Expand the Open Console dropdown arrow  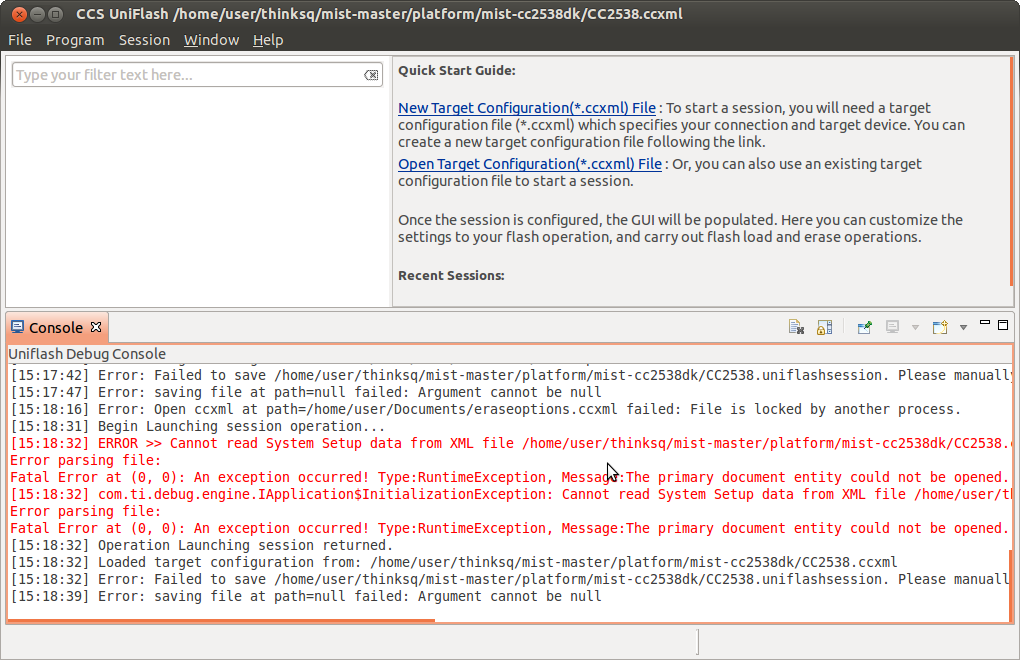point(963,327)
